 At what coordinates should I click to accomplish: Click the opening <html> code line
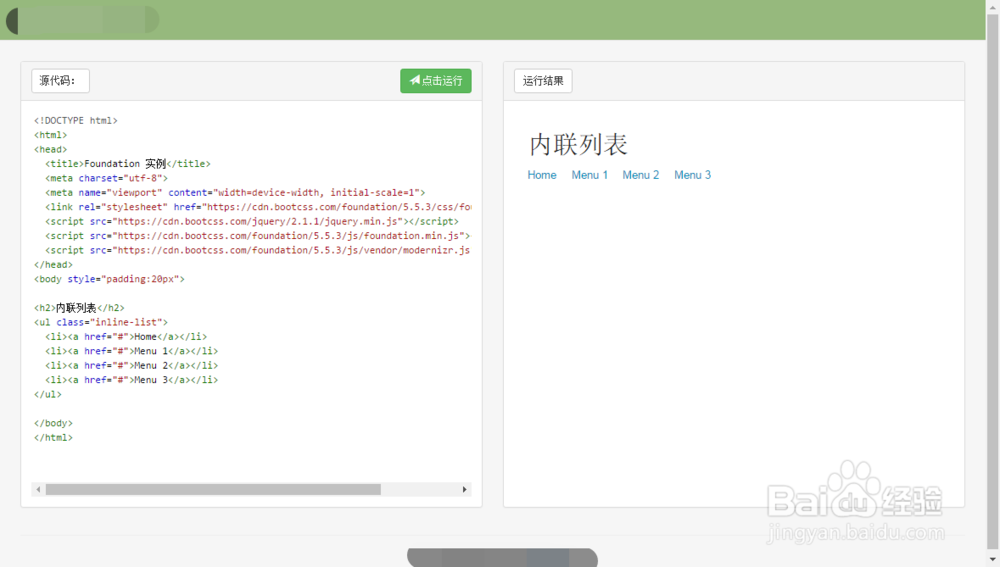50,135
